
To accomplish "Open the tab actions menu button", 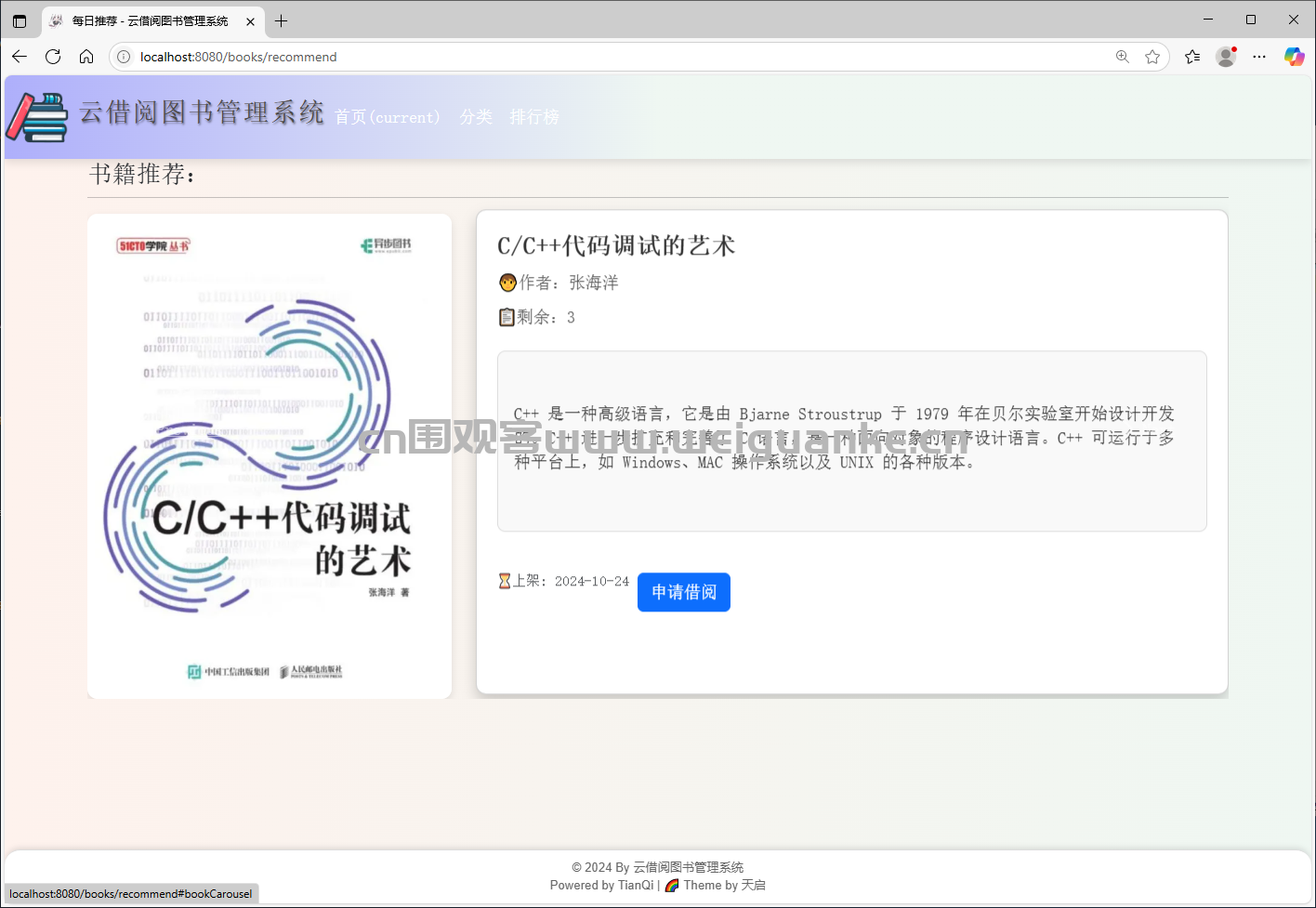I will point(20,20).
